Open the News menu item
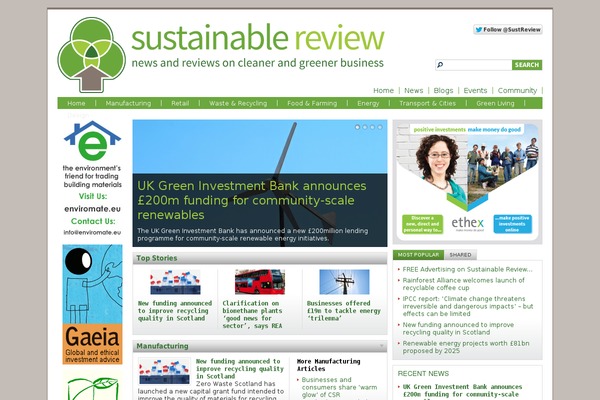The height and width of the screenshot is (400, 600). tap(414, 90)
